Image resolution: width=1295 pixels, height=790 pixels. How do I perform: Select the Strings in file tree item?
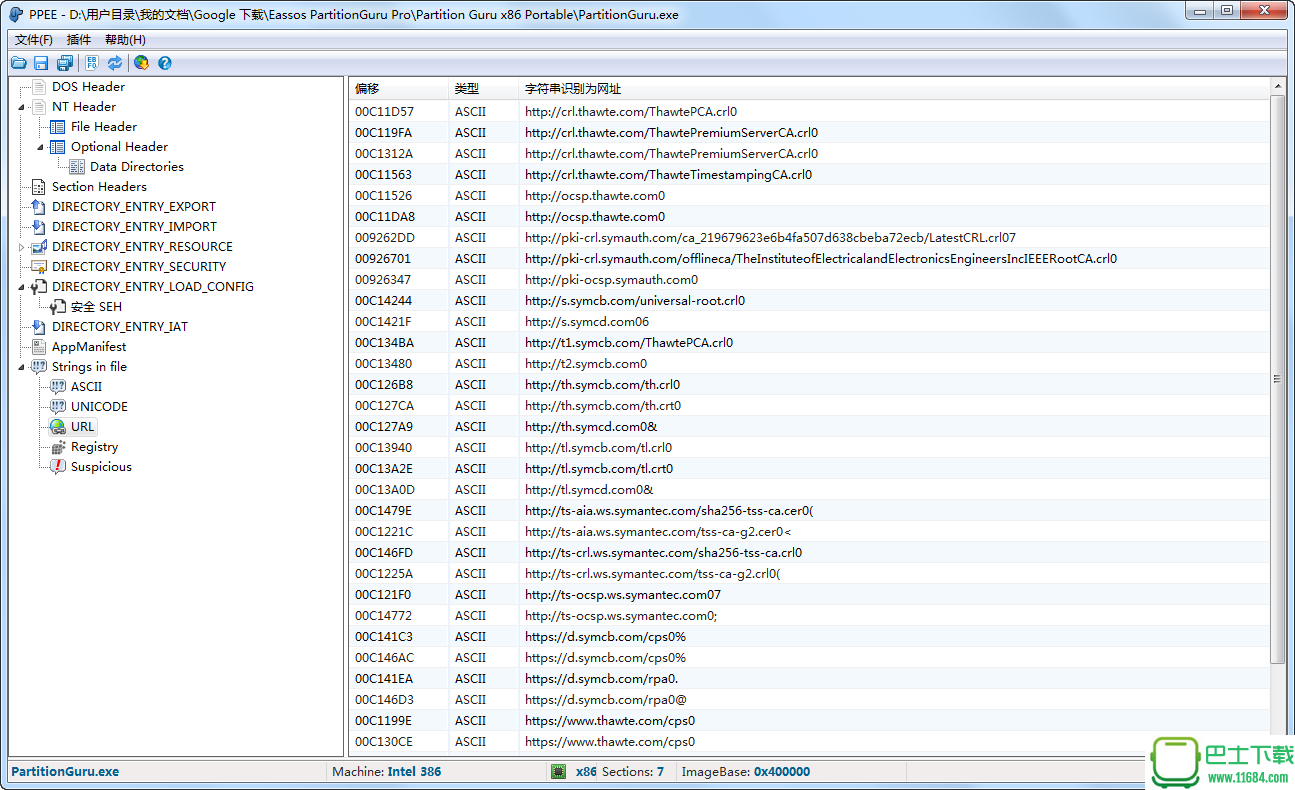89,367
